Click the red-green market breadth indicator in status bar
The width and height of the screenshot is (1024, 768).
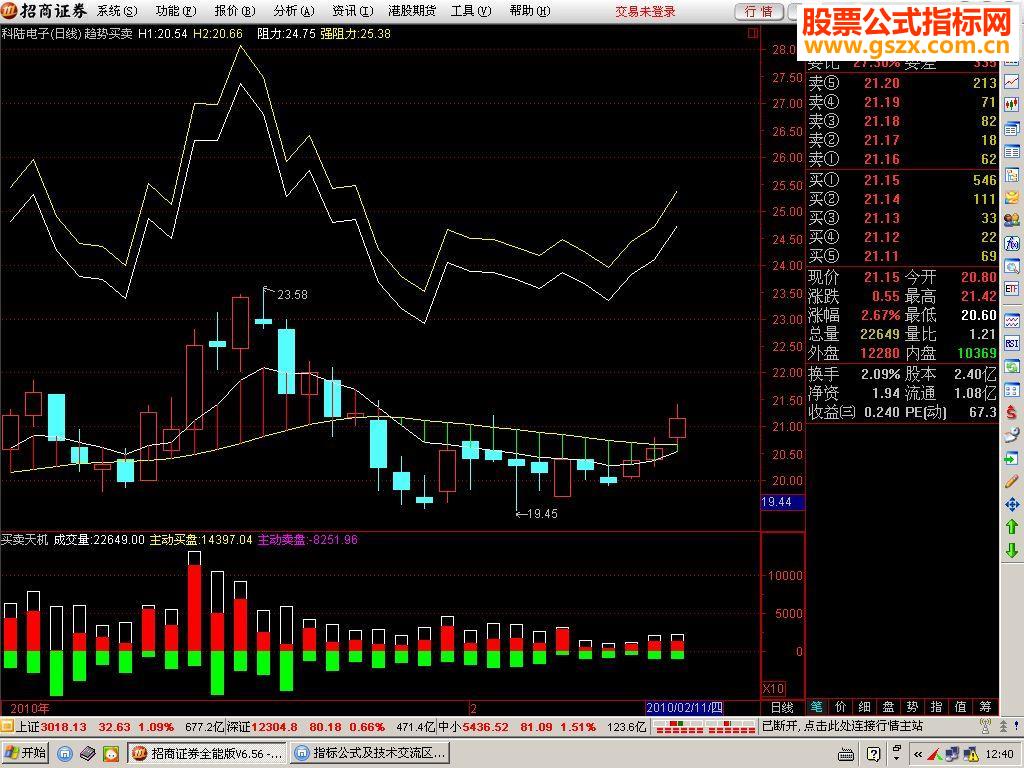704,726
